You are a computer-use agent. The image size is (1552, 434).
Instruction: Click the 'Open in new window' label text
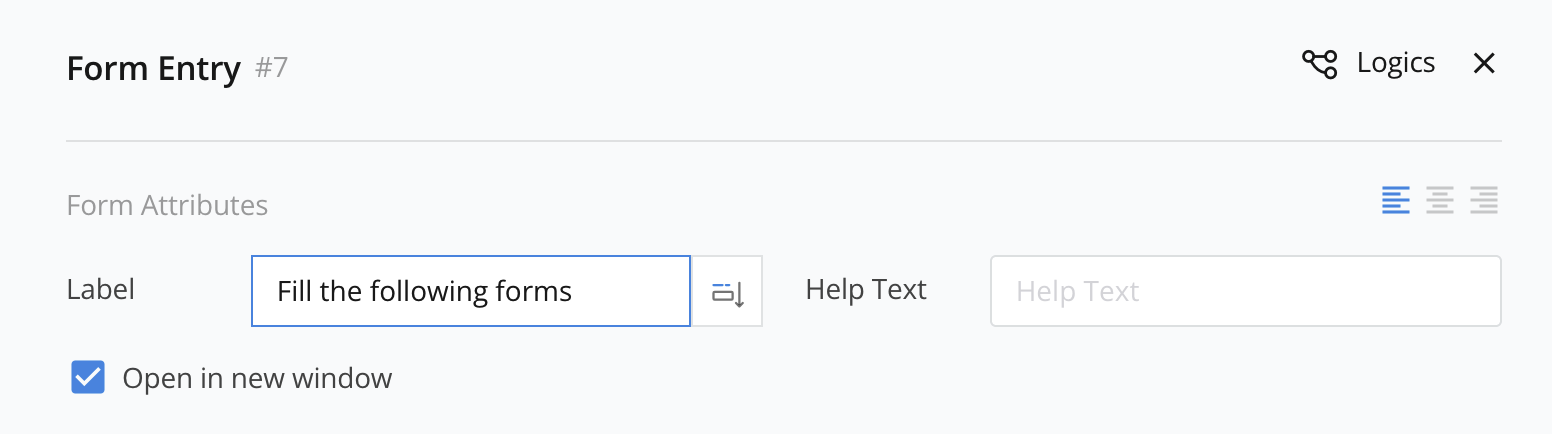(257, 379)
